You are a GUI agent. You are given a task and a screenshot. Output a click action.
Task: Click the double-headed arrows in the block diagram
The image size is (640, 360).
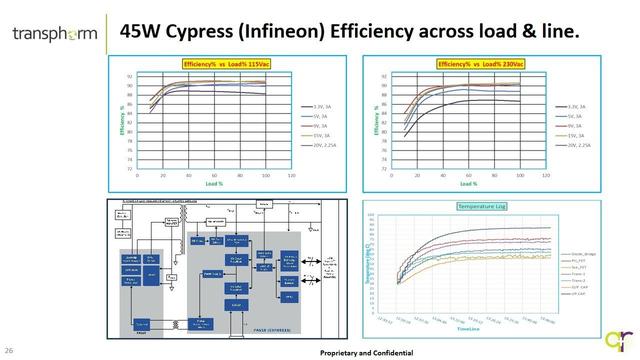click(311, 271)
